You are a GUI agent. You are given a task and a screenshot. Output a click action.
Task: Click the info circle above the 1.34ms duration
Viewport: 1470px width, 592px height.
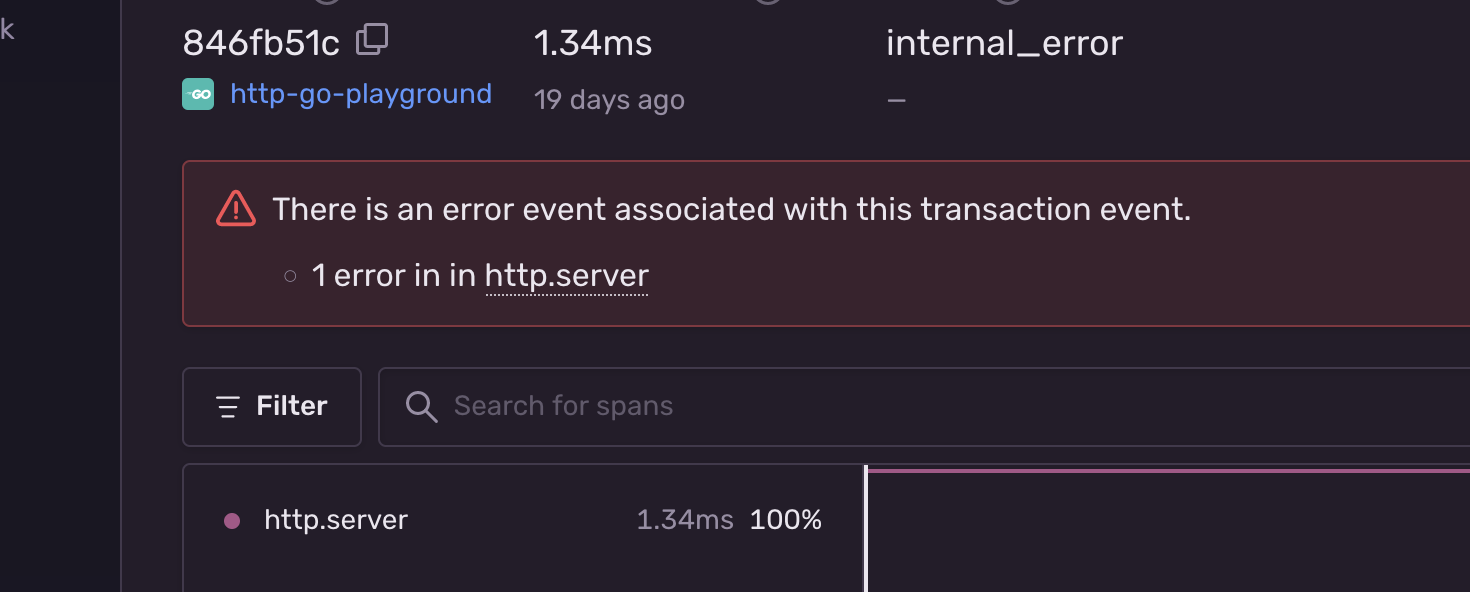pyautogui.click(x=767, y=3)
